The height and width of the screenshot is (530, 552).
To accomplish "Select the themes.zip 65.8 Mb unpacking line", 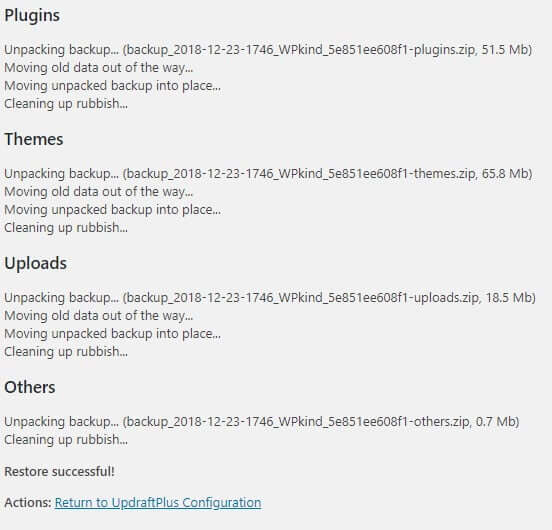I will tap(268, 174).
